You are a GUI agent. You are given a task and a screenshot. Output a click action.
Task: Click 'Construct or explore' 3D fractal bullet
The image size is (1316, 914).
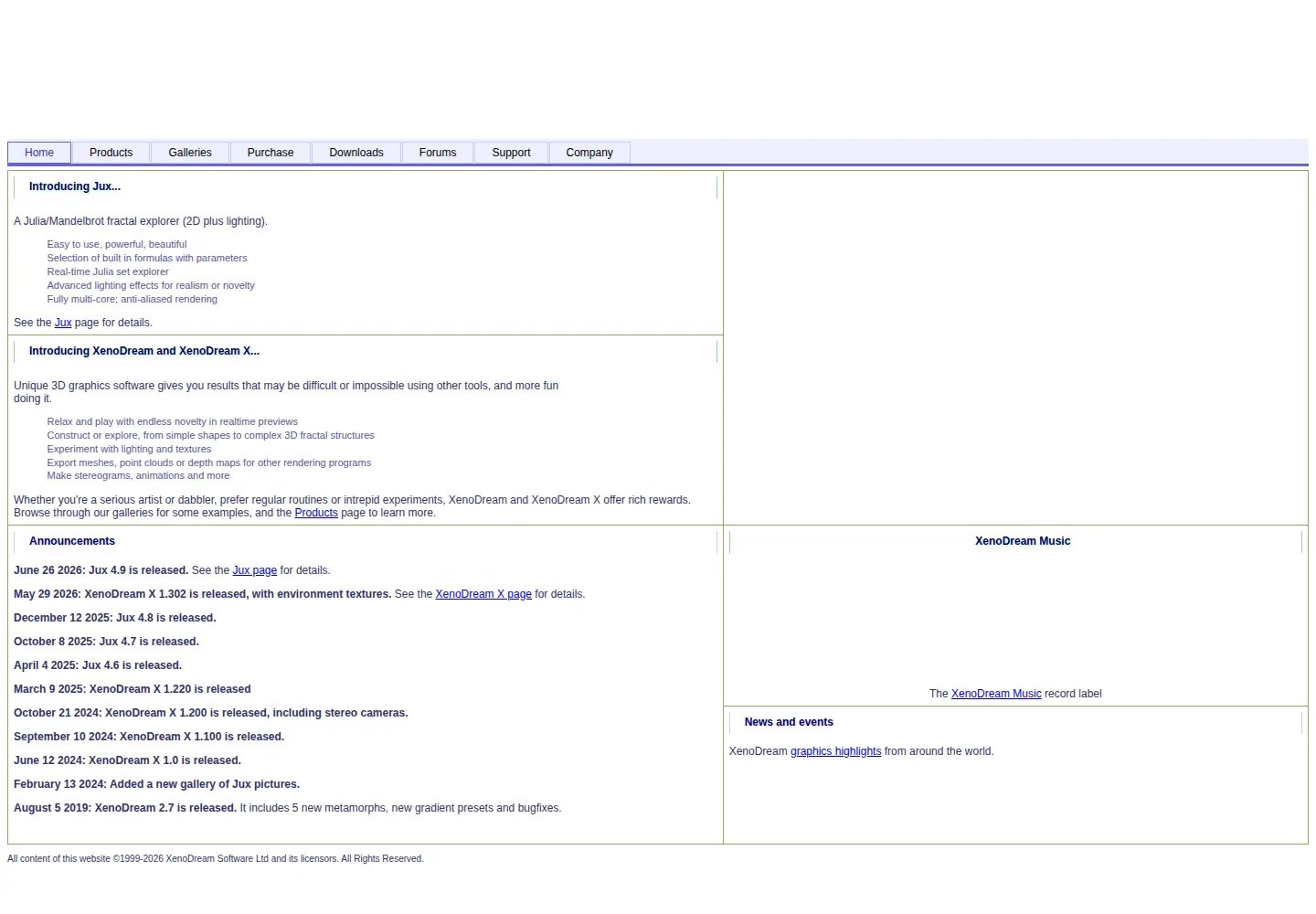[x=211, y=435]
